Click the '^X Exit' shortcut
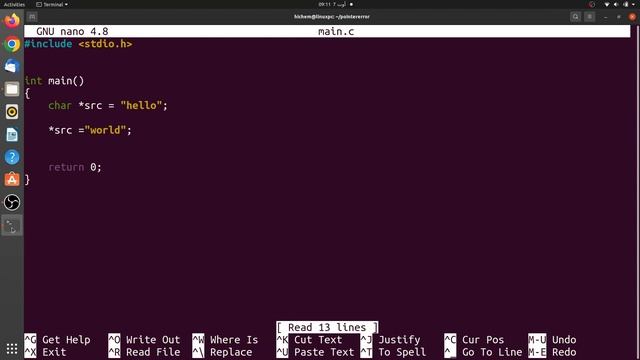 point(45,352)
